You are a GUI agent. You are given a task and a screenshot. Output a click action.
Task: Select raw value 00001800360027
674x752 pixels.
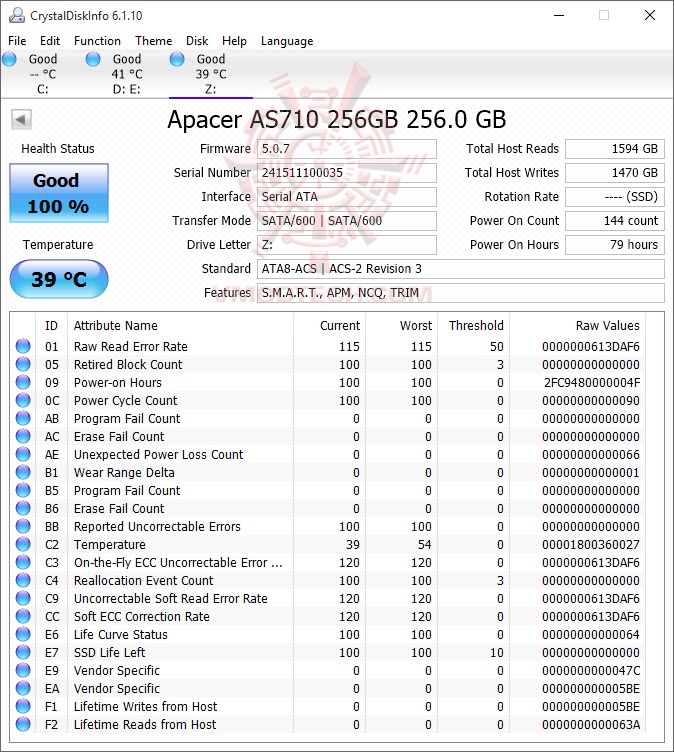[591, 544]
